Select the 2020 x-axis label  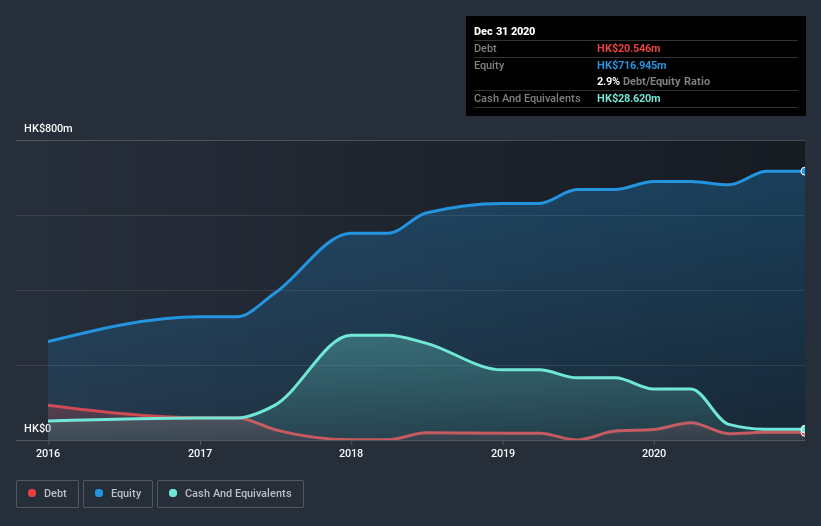(654, 453)
